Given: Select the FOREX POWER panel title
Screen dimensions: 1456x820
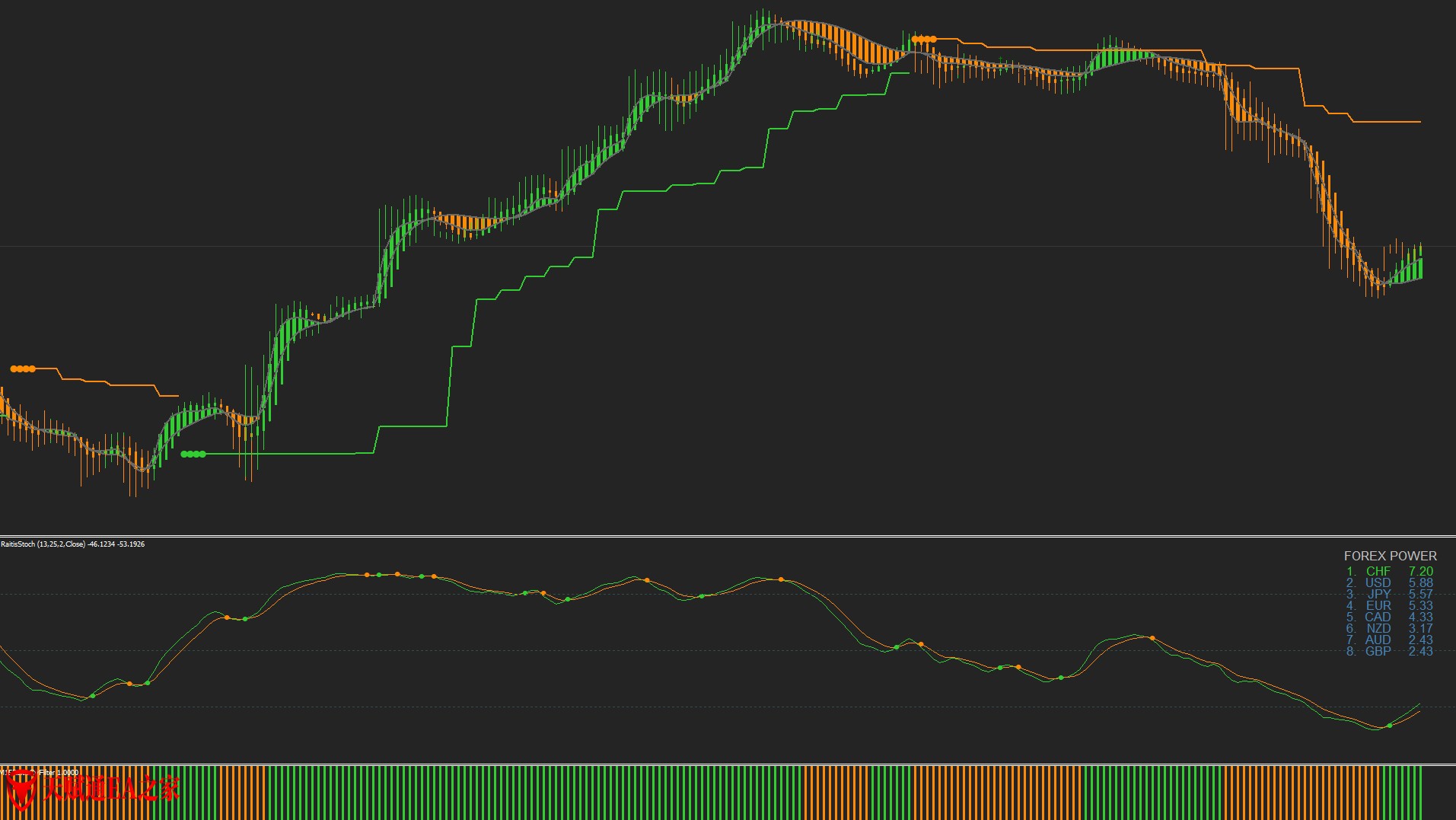Looking at the screenshot, I should pyautogui.click(x=1390, y=556).
